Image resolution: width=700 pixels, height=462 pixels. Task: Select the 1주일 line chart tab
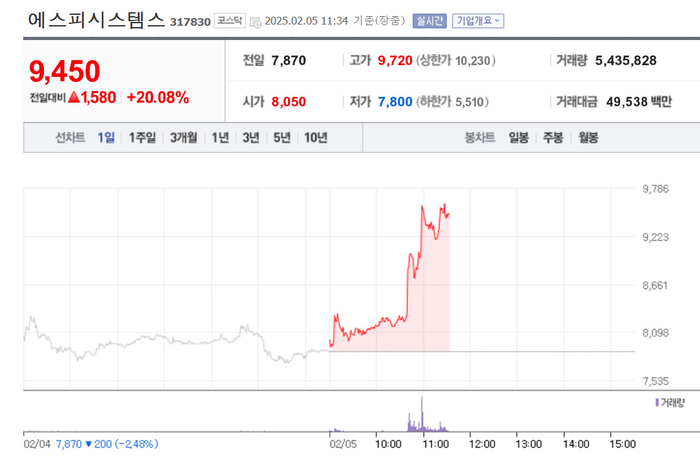pos(142,137)
